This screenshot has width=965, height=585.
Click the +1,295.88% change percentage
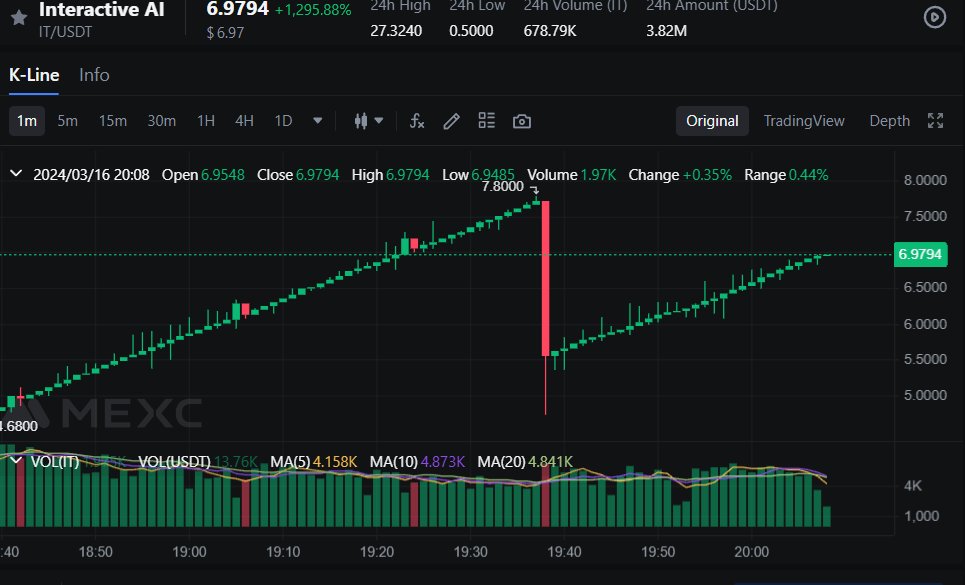[313, 10]
